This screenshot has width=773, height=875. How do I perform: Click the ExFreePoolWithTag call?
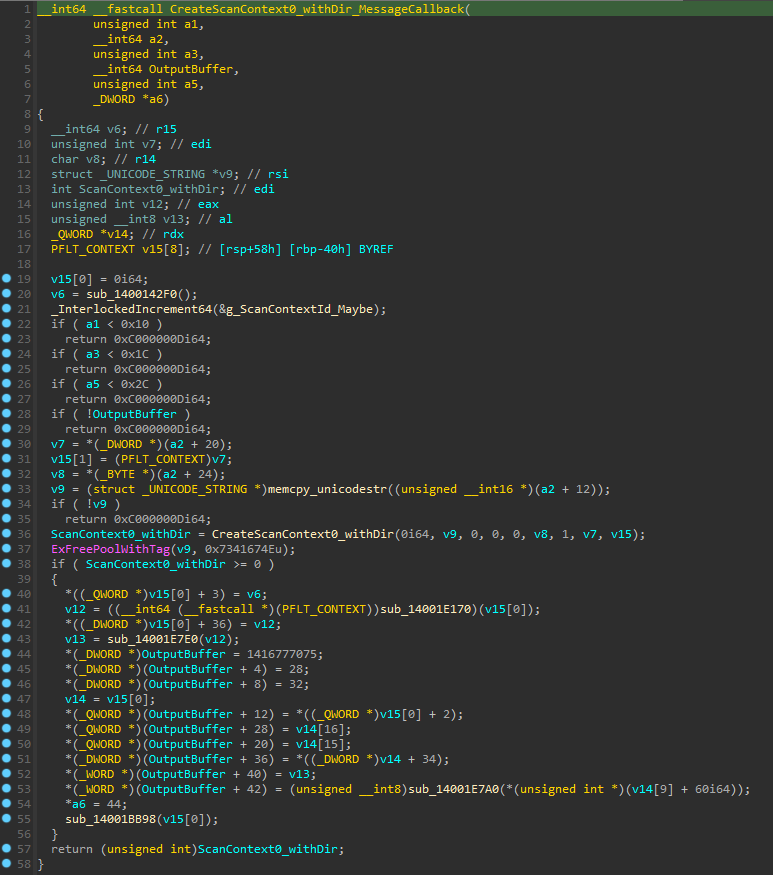pos(111,549)
